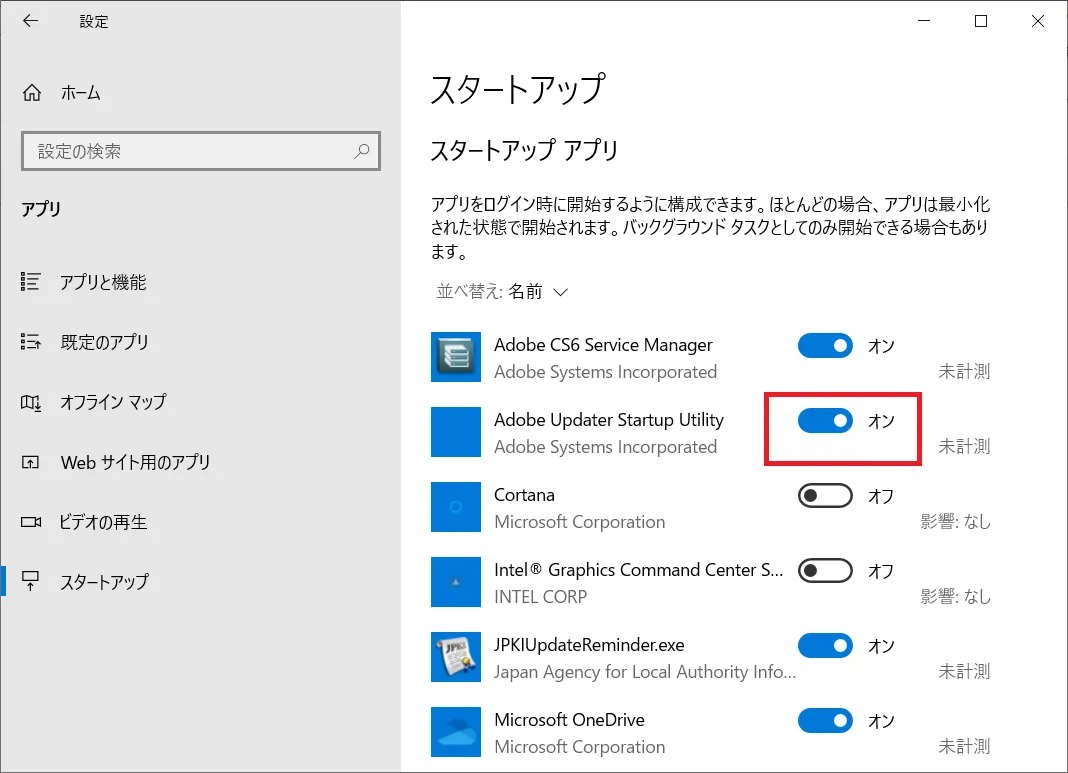Open the ビデオの再生 settings
Image resolution: width=1068 pixels, height=773 pixels.
pyautogui.click(x=103, y=522)
